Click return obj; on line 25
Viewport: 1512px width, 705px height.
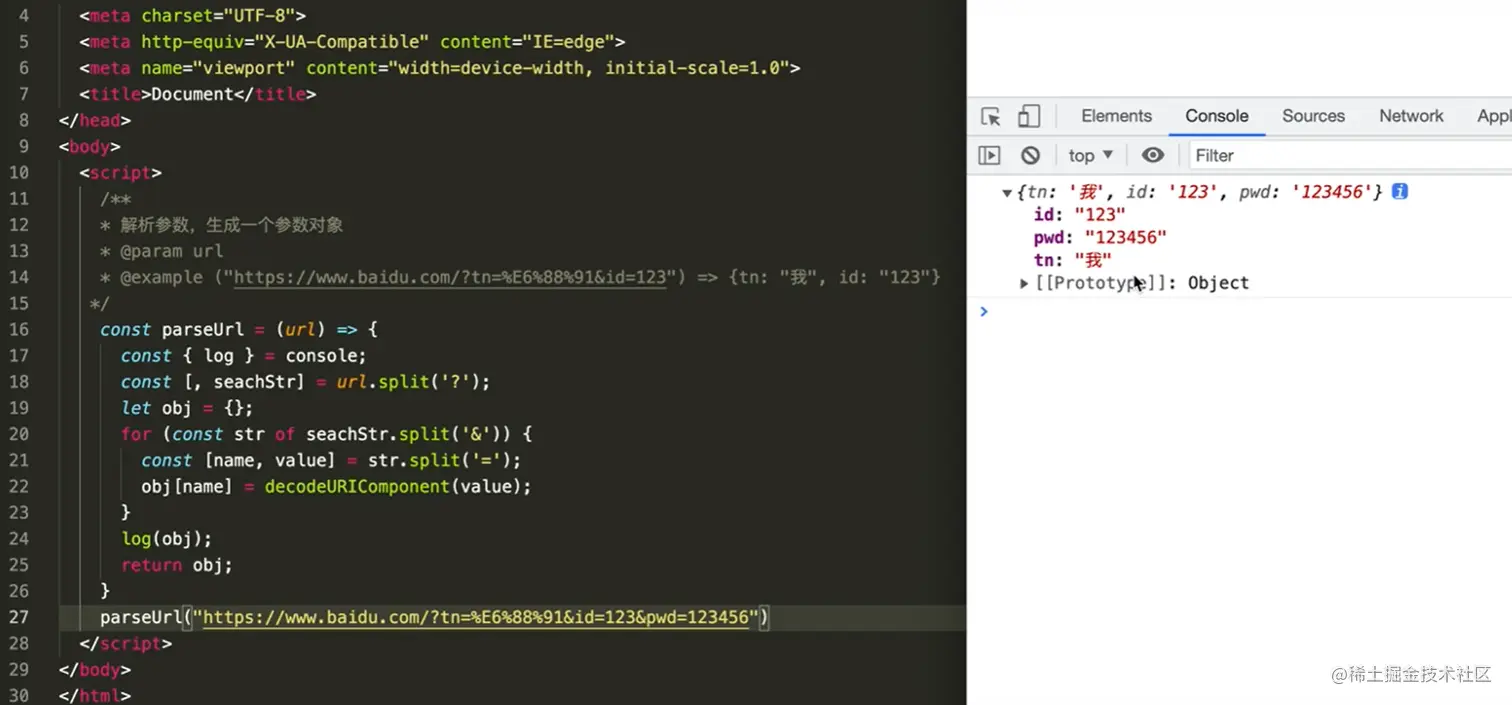177,565
